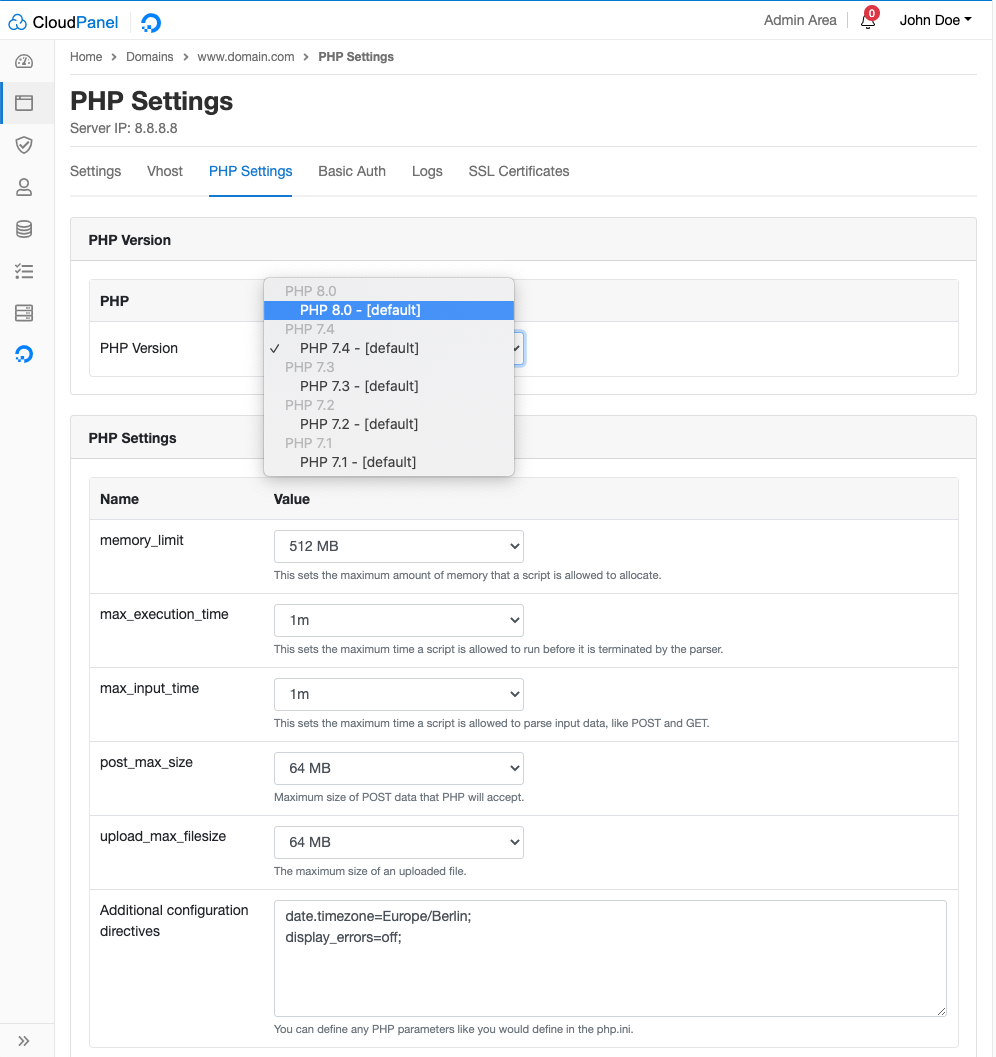Switch to the Vhost tab
This screenshot has height=1057, width=996.
tap(165, 171)
